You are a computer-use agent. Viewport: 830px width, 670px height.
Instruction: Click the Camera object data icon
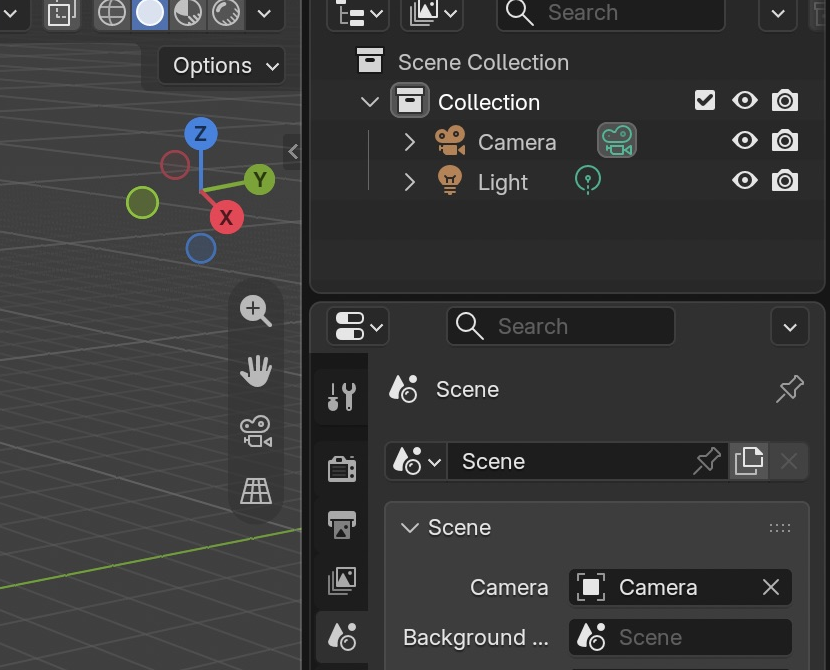click(x=617, y=140)
